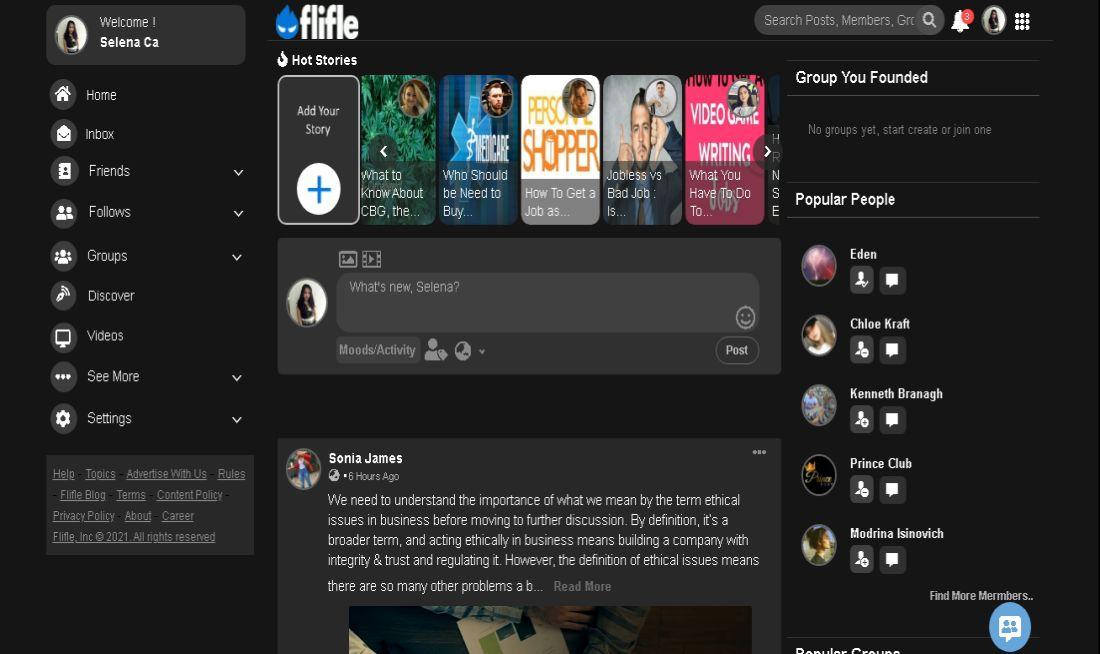This screenshot has width=1100, height=654.
Task: Open the emoji picker smiley icon
Action: click(x=745, y=318)
